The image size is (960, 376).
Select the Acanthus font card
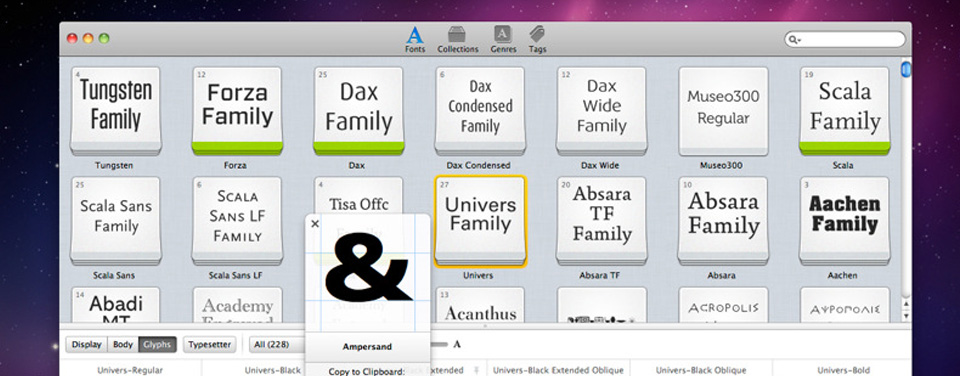coord(480,305)
